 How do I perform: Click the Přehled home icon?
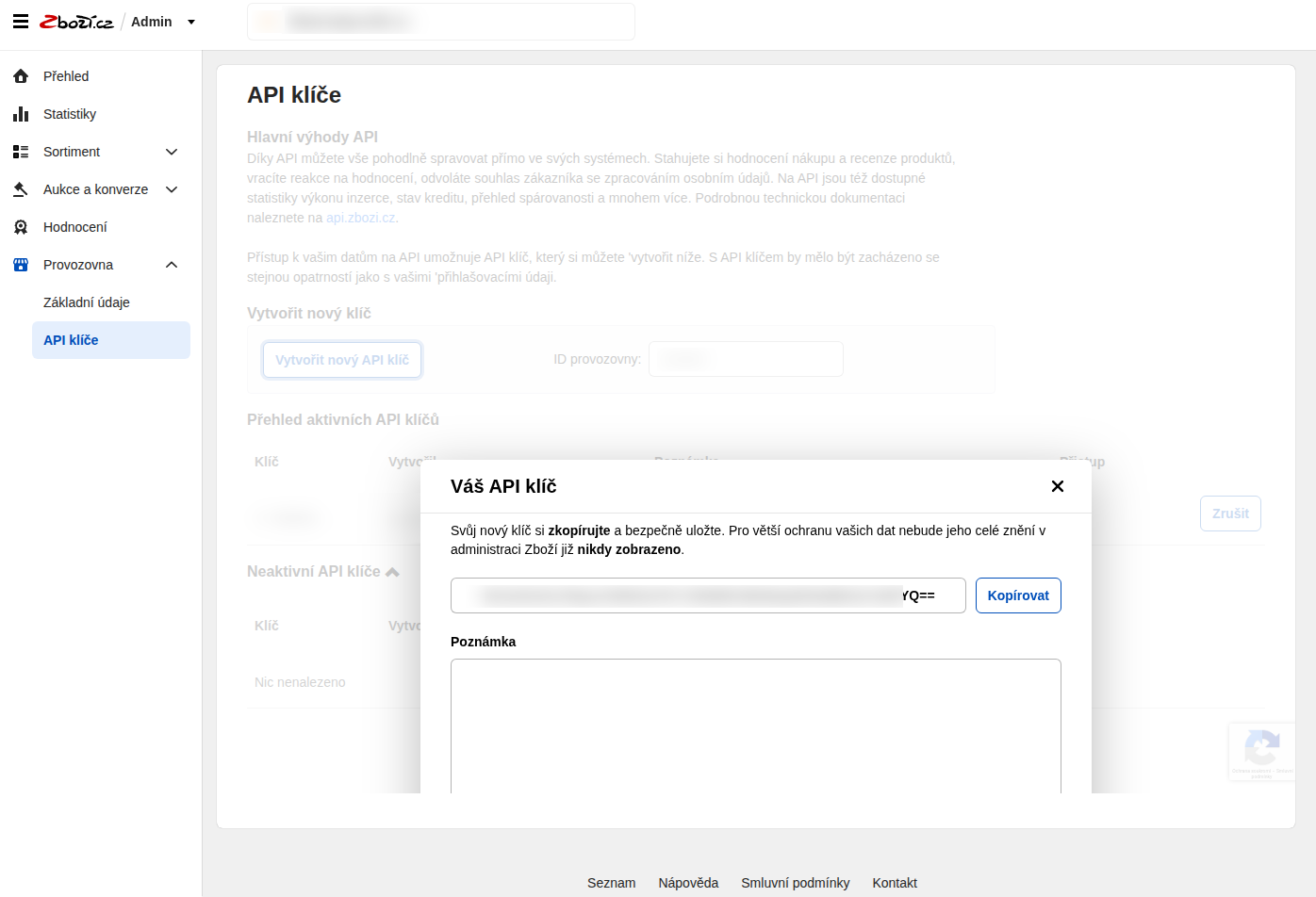point(21,76)
